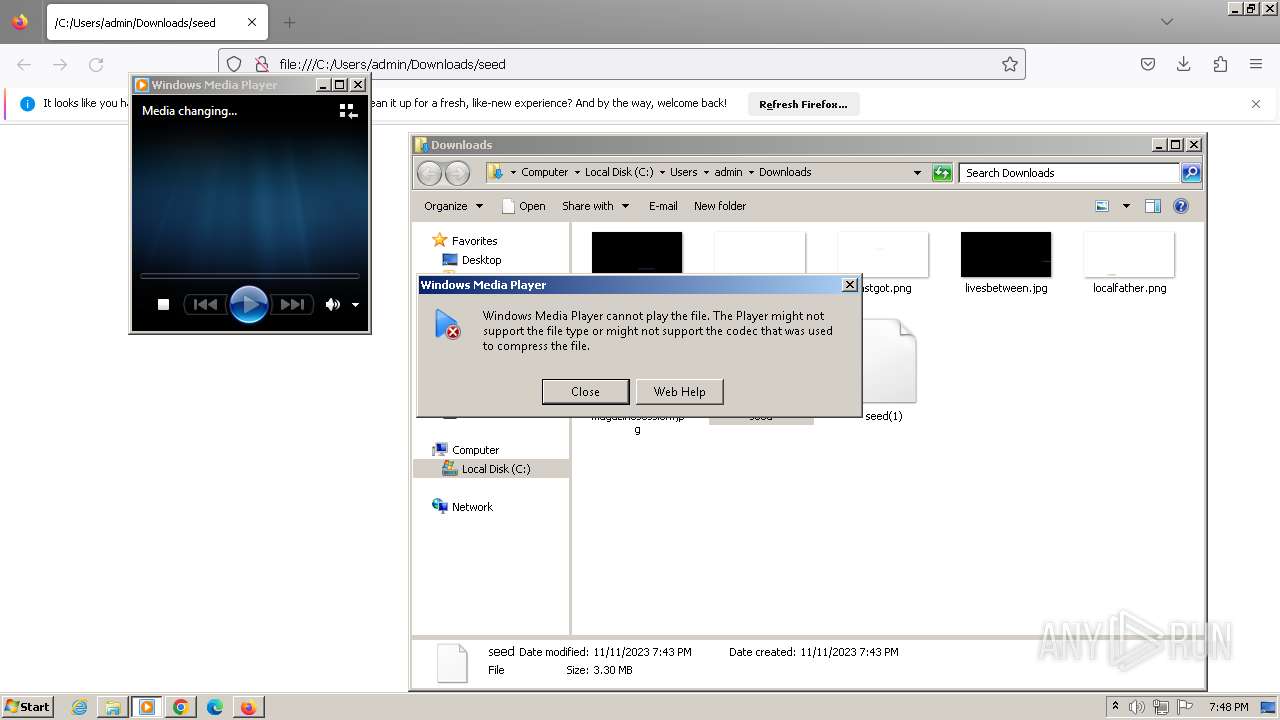Close the error dialog with Close button

[585, 392]
